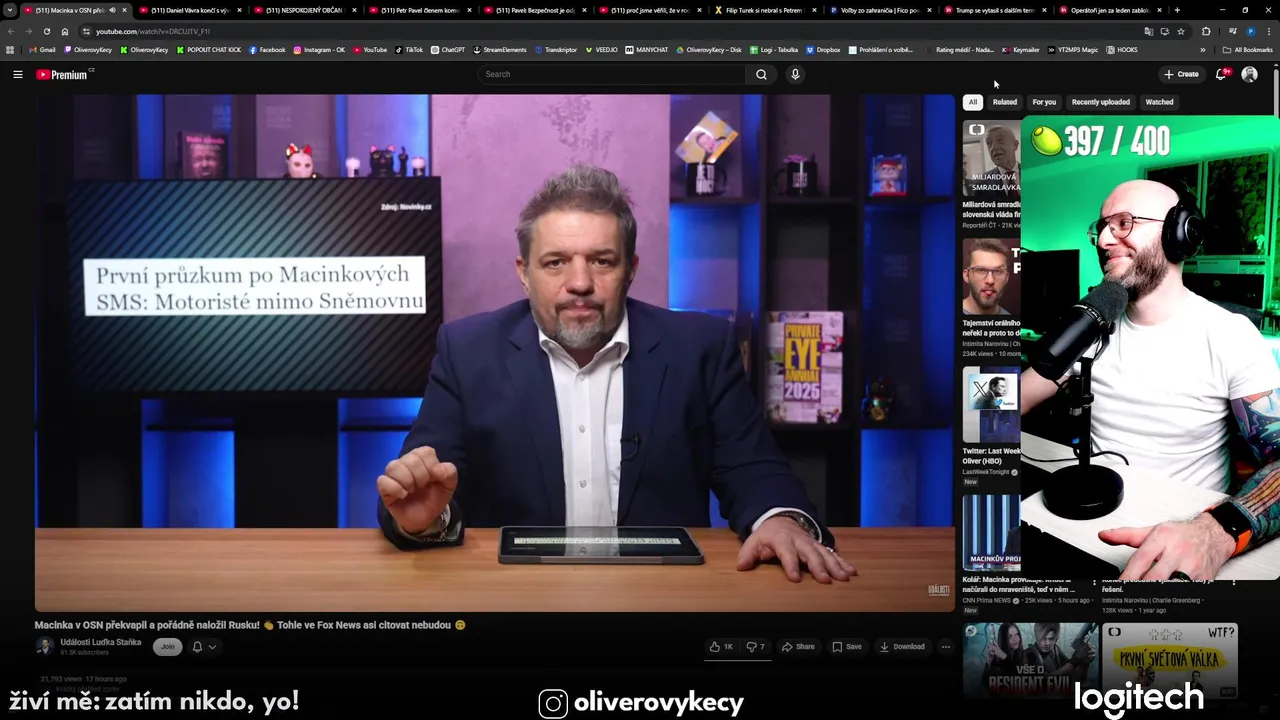Open the All Bookmarks folder
Image resolution: width=1280 pixels, height=720 pixels.
(1248, 50)
